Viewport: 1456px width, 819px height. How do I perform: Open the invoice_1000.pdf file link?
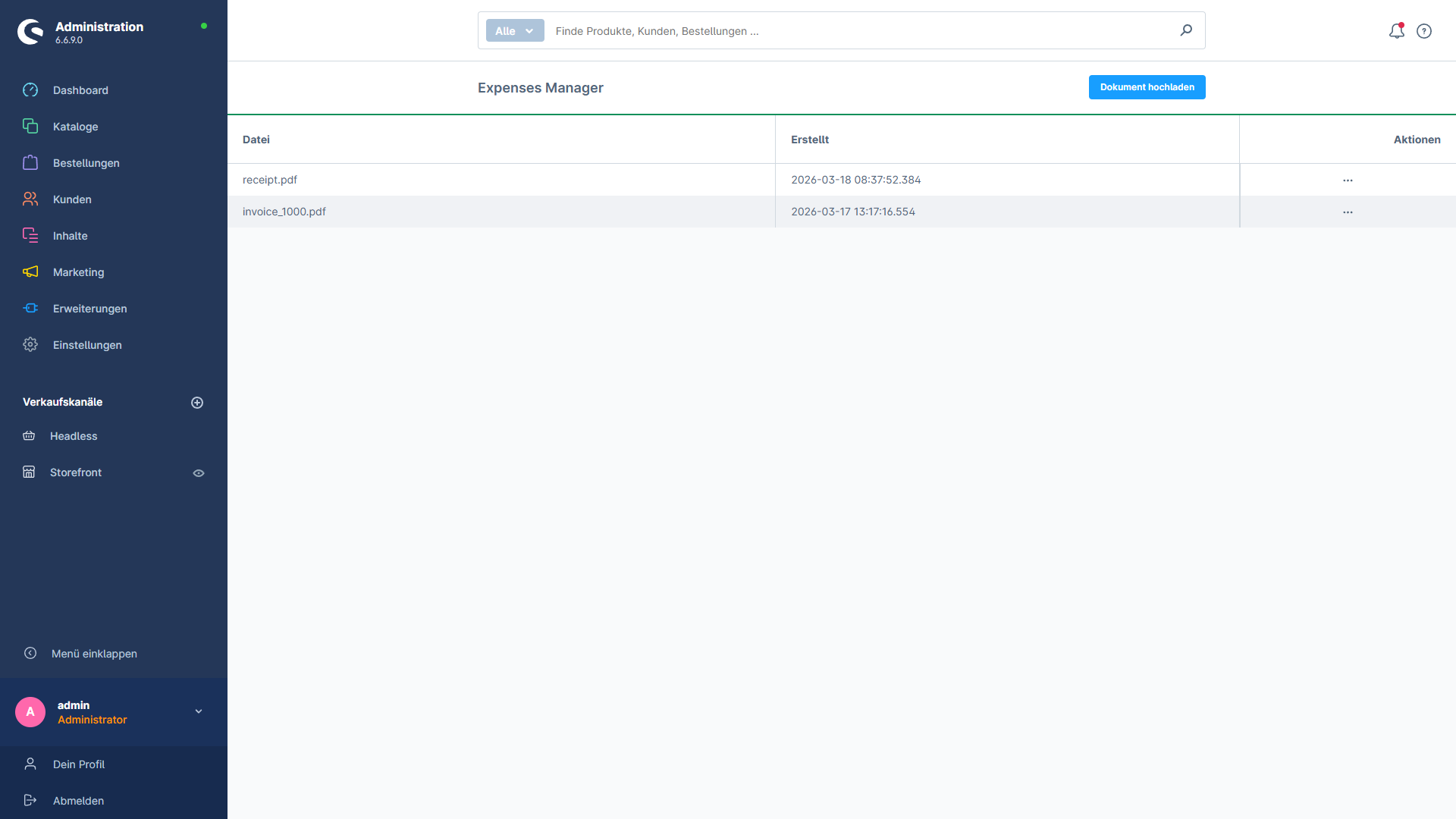pyautogui.click(x=284, y=212)
